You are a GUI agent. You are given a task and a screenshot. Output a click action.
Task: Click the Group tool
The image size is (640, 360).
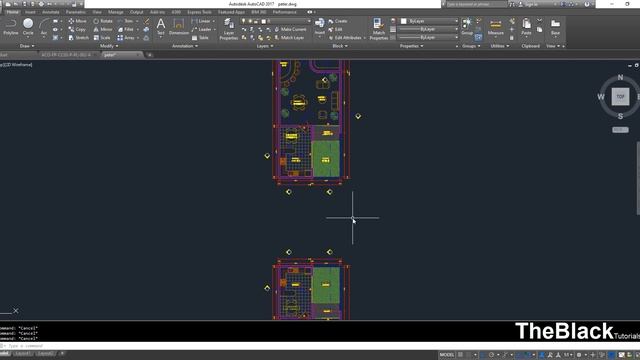click(467, 27)
